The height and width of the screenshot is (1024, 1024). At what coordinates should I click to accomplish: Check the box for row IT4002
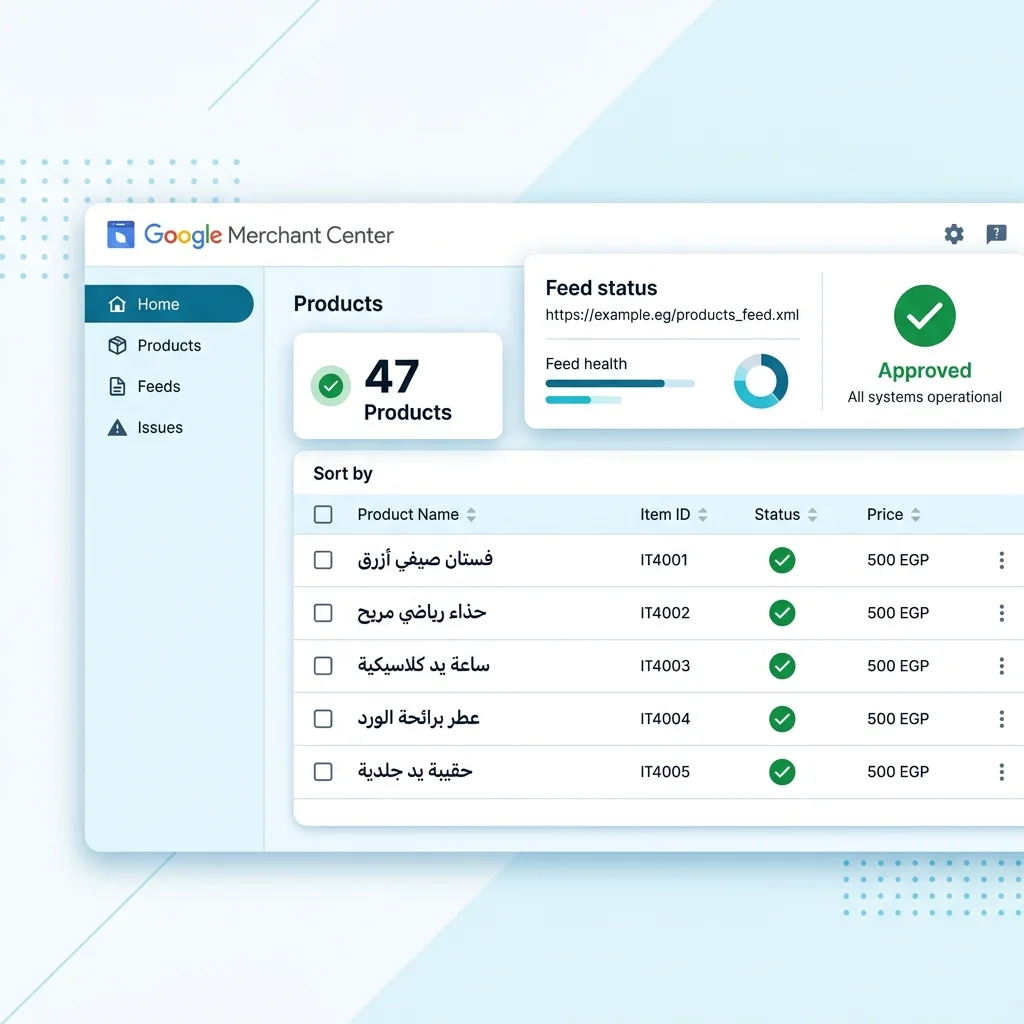coord(323,613)
